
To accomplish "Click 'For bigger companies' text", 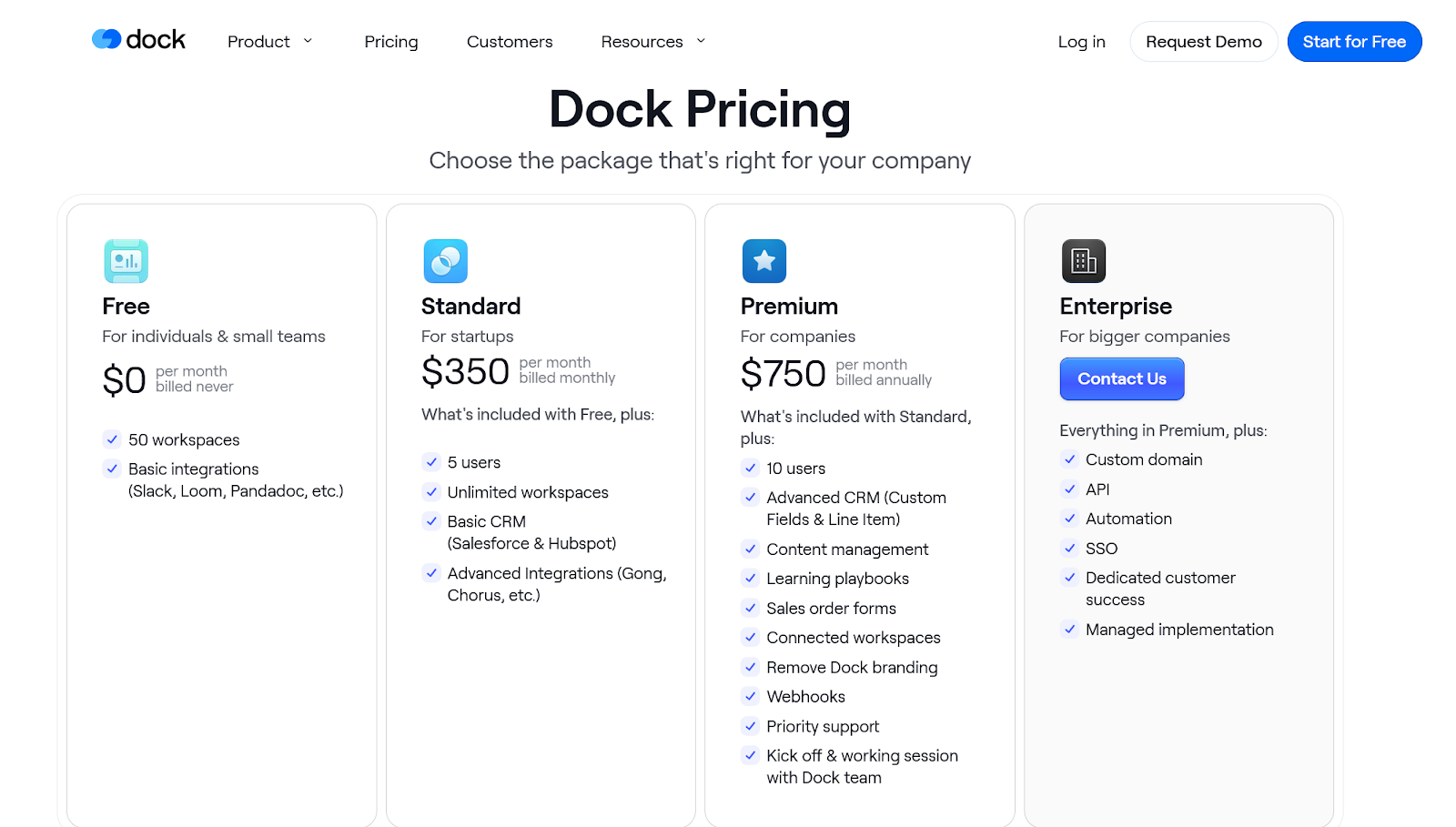I will [x=1145, y=337].
